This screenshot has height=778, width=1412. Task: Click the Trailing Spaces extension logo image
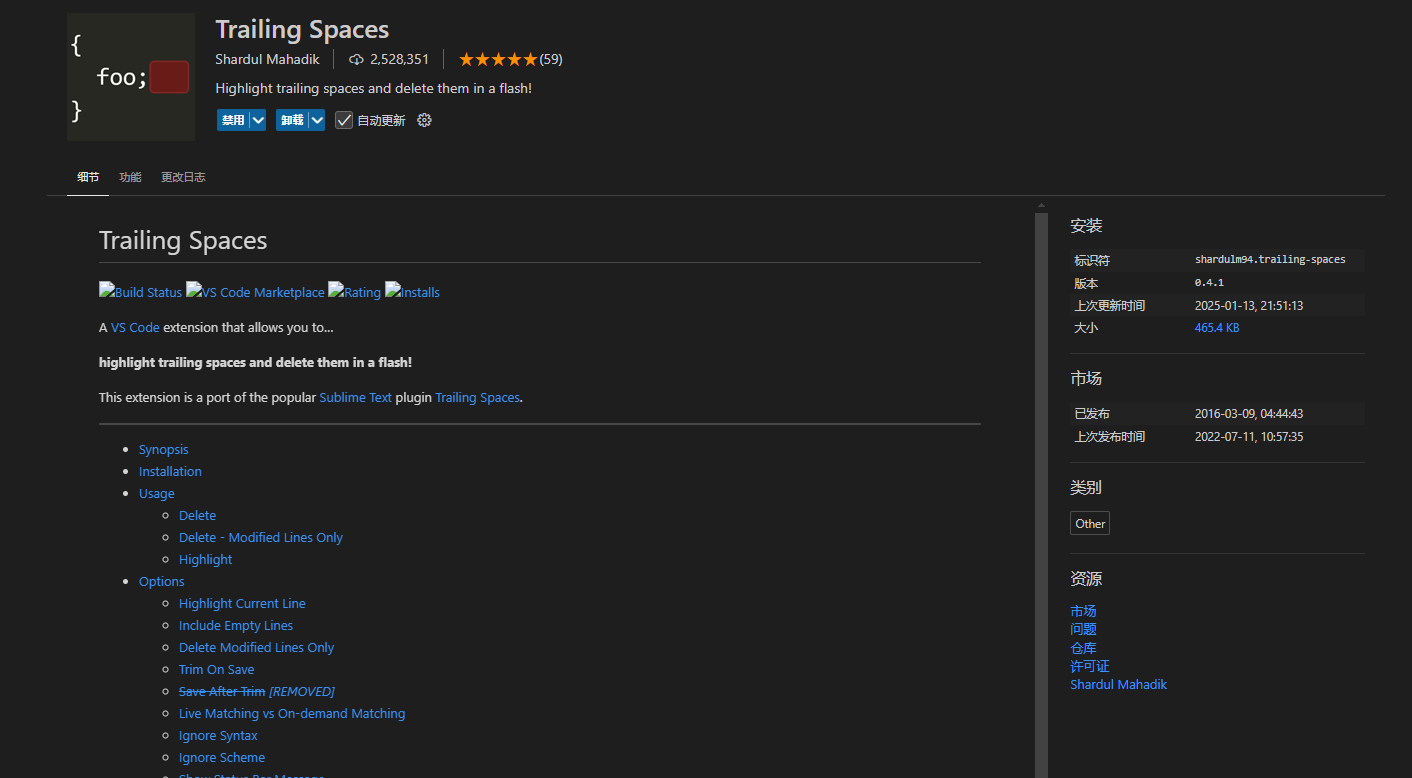click(x=131, y=77)
